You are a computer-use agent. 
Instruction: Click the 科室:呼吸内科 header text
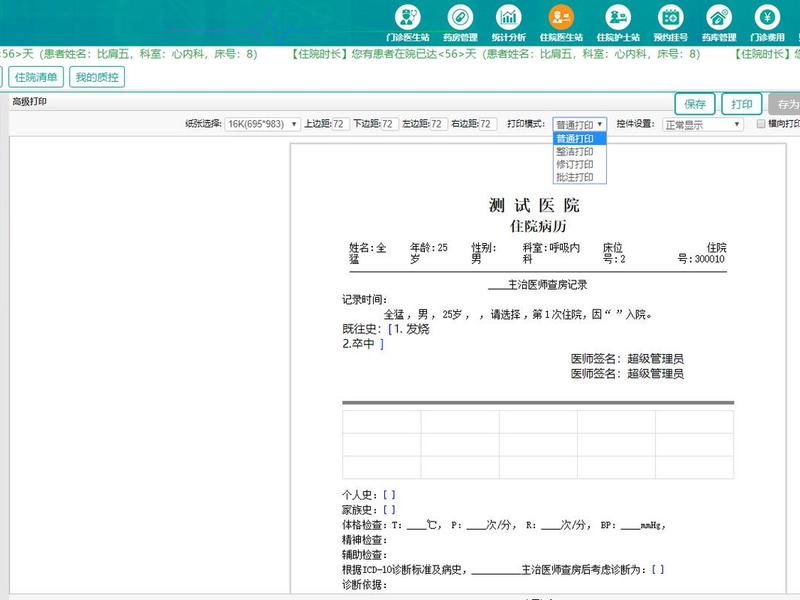pos(551,253)
